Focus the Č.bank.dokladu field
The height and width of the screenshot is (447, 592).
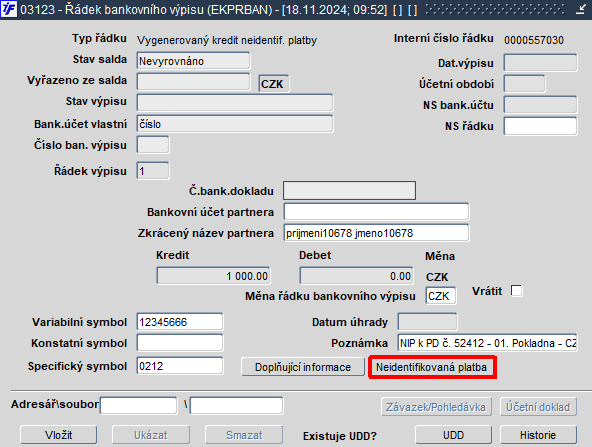[x=349, y=191]
